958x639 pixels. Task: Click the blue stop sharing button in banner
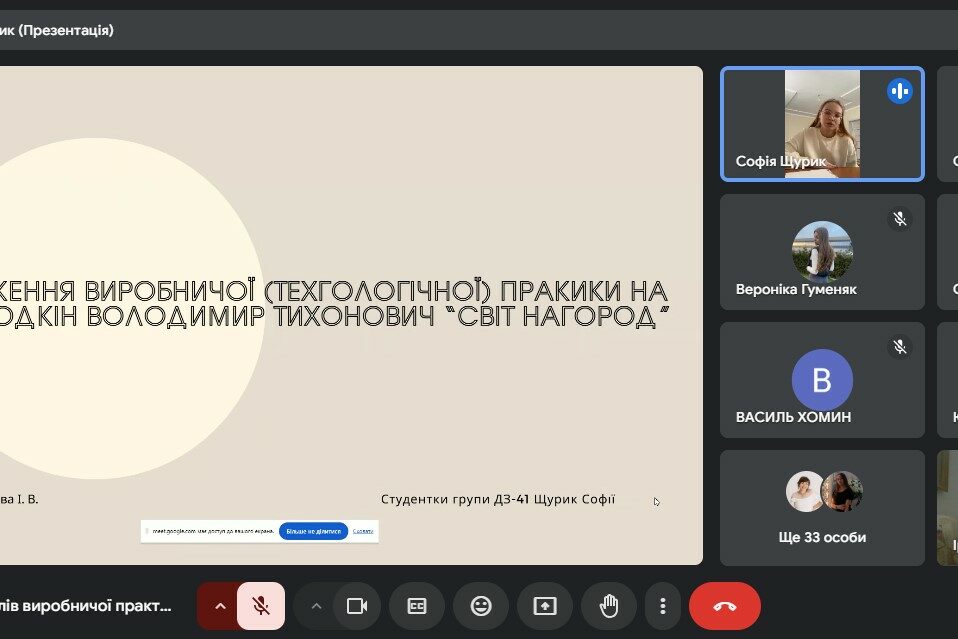[x=313, y=531]
